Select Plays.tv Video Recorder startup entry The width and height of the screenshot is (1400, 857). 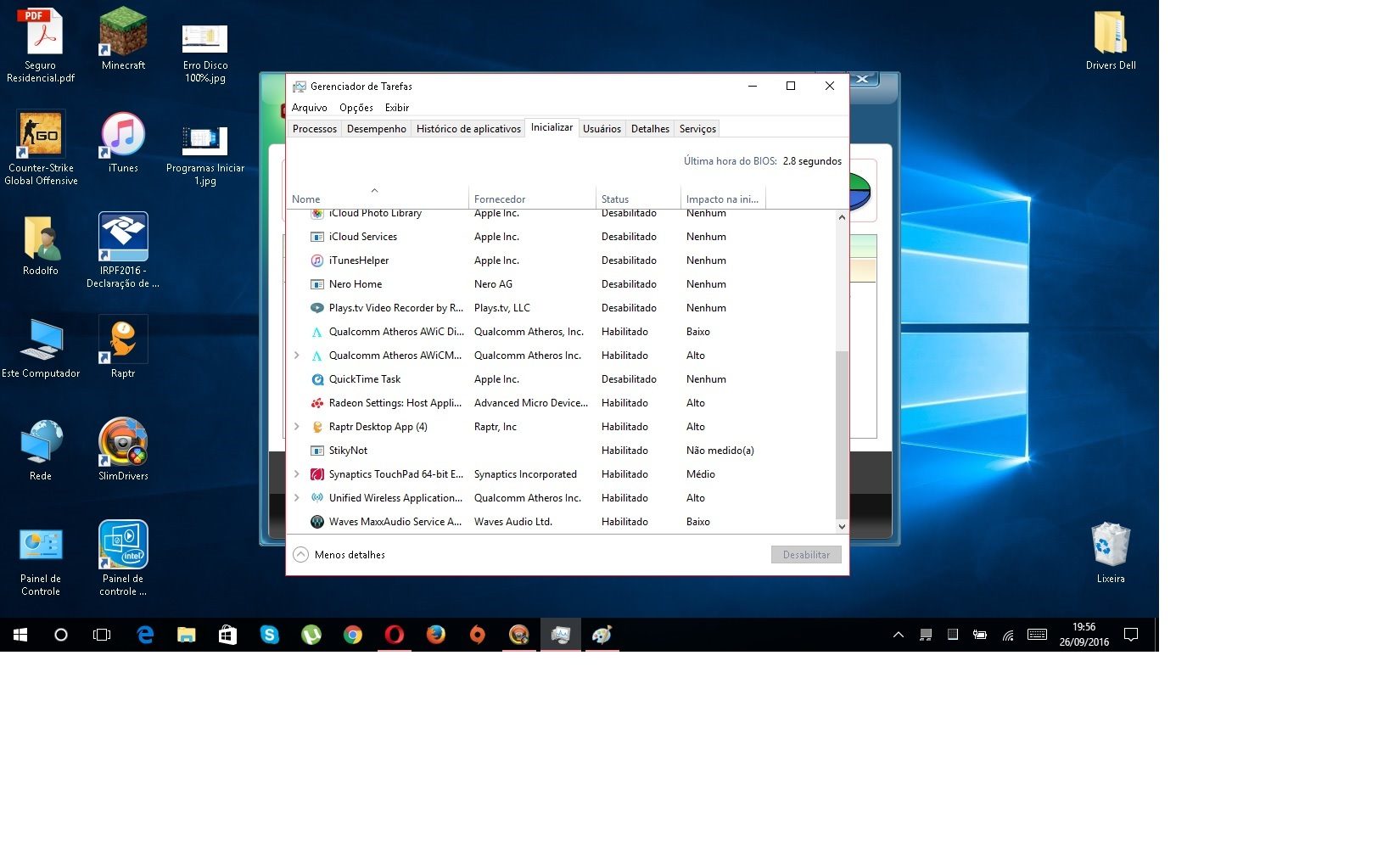coord(561,308)
